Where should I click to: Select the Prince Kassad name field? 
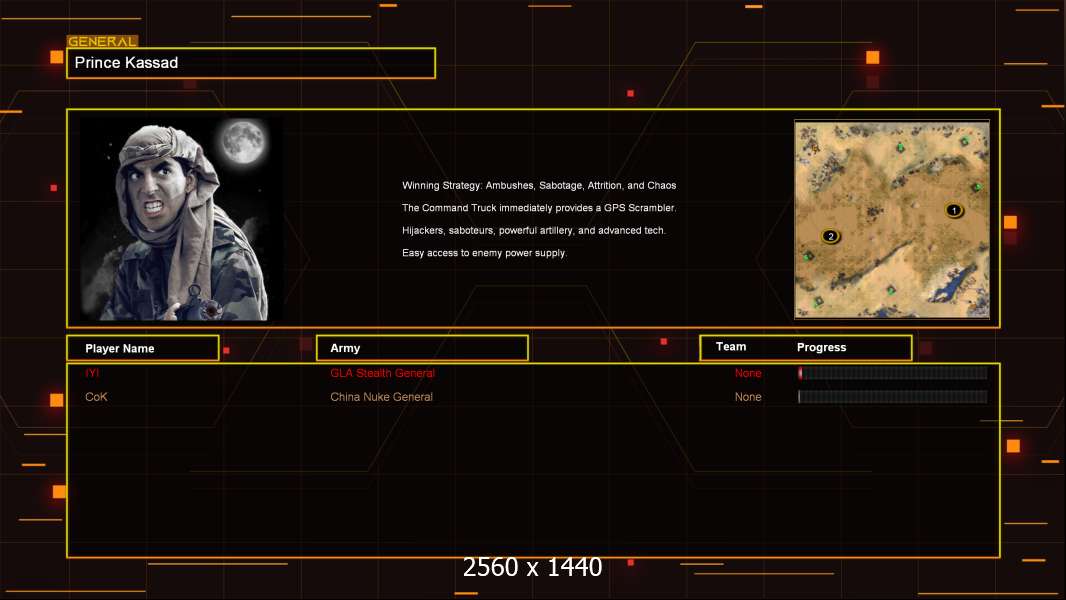pos(251,63)
